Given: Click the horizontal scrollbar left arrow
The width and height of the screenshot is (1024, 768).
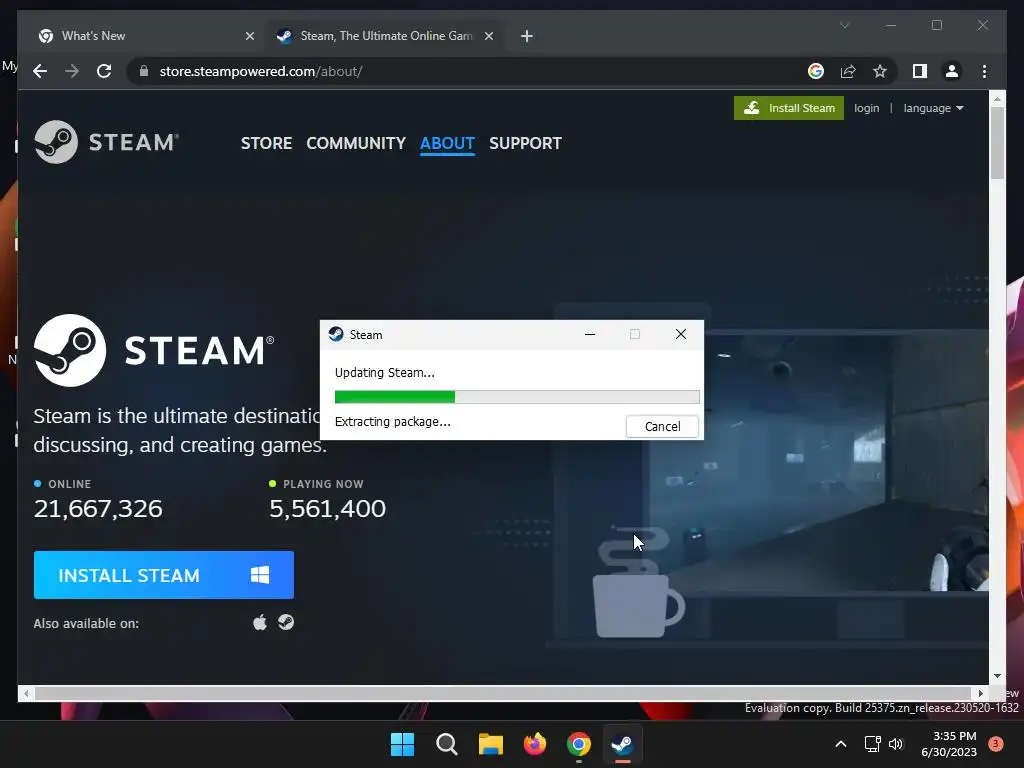Looking at the screenshot, I should click(25, 693).
